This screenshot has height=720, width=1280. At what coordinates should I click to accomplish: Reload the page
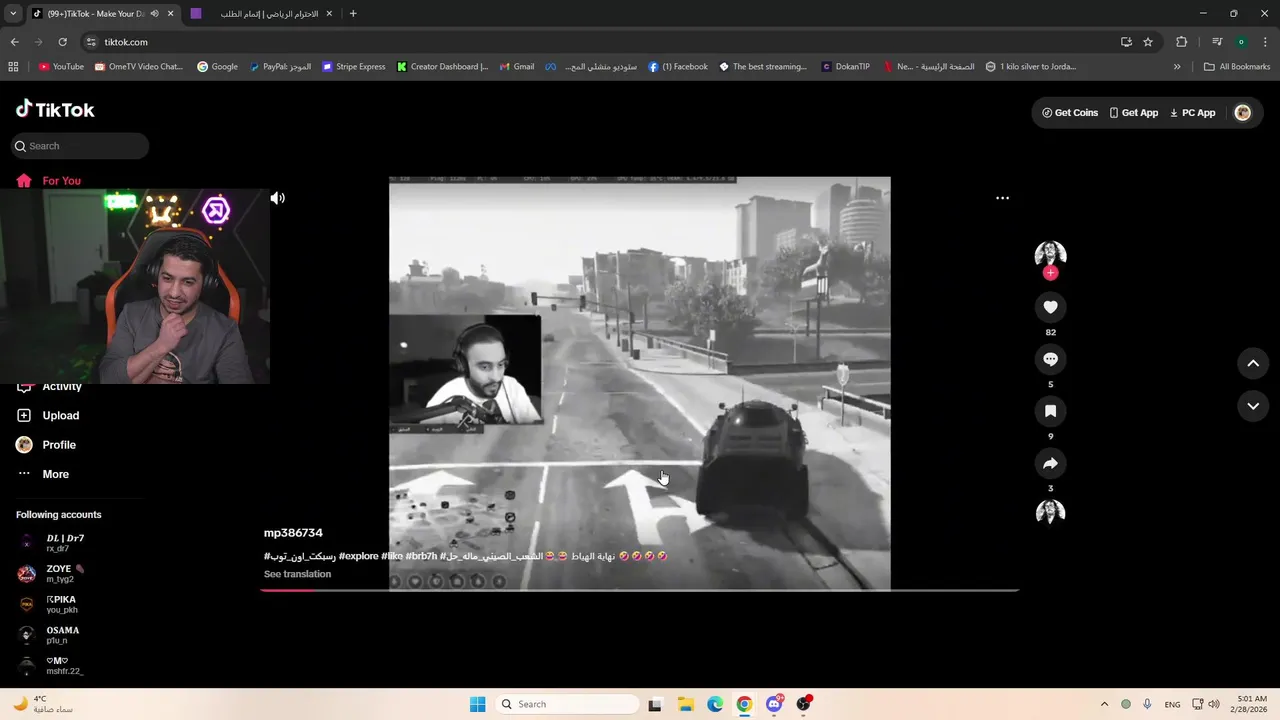(x=62, y=42)
